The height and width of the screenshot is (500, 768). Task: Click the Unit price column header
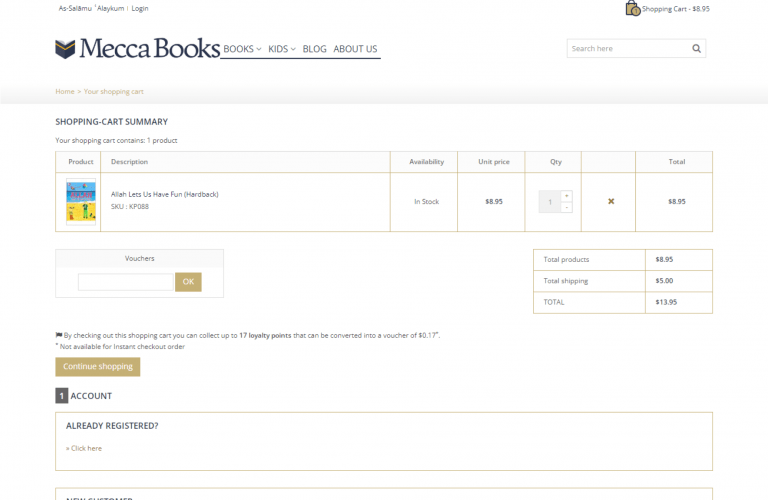[494, 162]
